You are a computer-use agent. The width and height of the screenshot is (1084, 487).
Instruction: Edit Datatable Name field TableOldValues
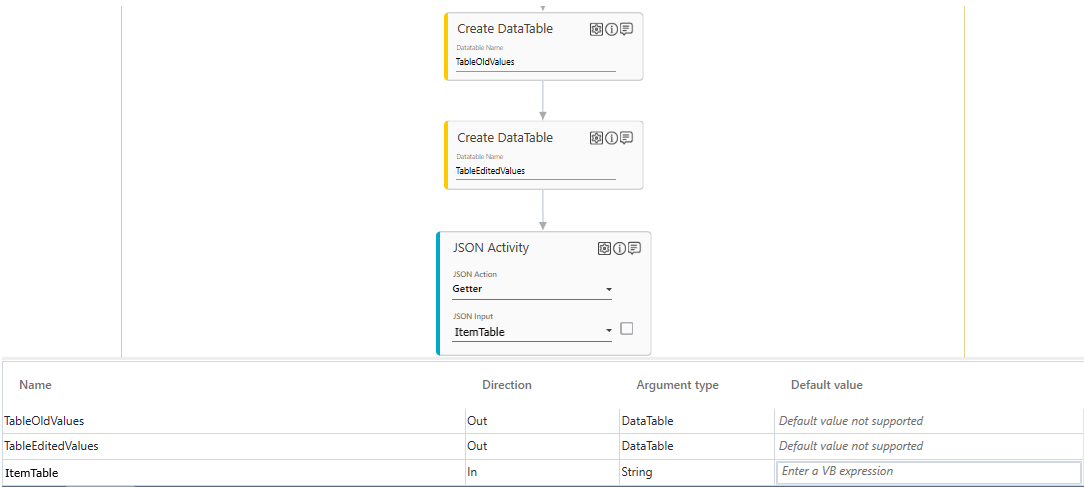tap(535, 62)
